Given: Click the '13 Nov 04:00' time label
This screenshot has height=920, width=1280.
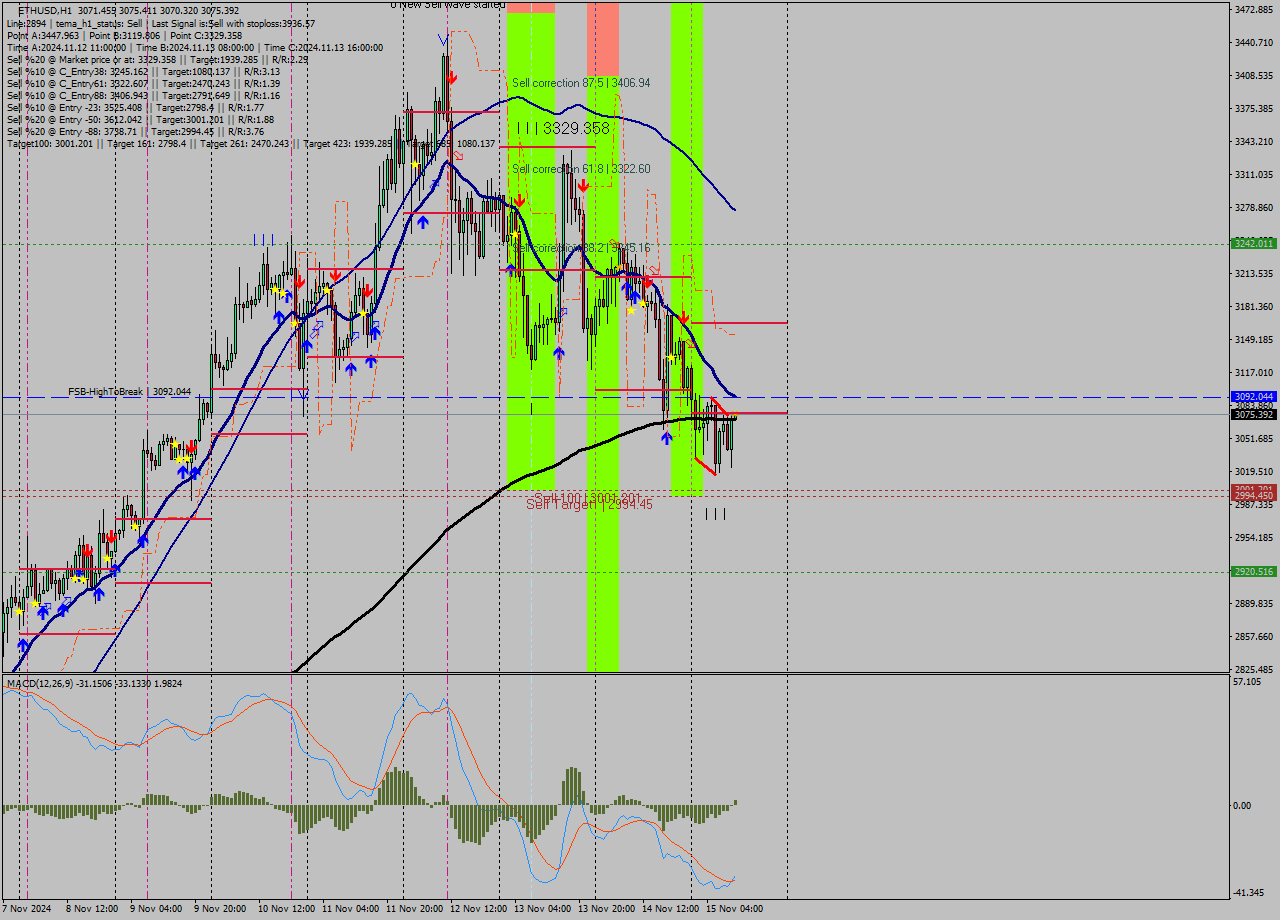Looking at the screenshot, I should pyautogui.click(x=542, y=909).
